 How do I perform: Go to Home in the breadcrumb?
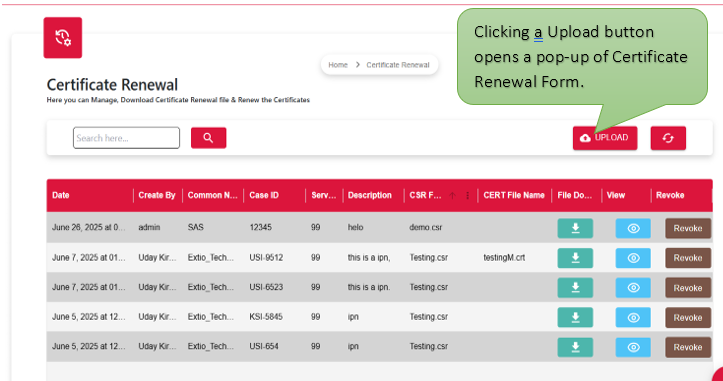pos(338,65)
